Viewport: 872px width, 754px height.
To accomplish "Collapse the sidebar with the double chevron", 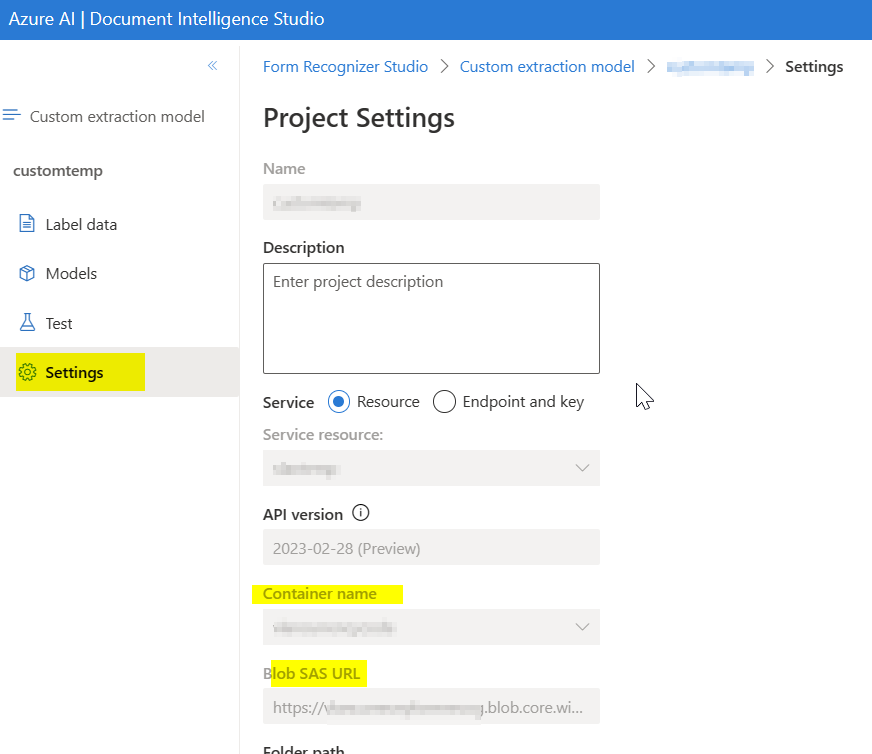I will point(212,64).
